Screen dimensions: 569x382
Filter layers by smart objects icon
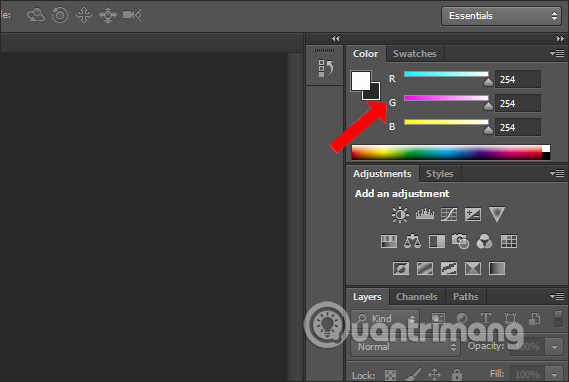click(534, 319)
